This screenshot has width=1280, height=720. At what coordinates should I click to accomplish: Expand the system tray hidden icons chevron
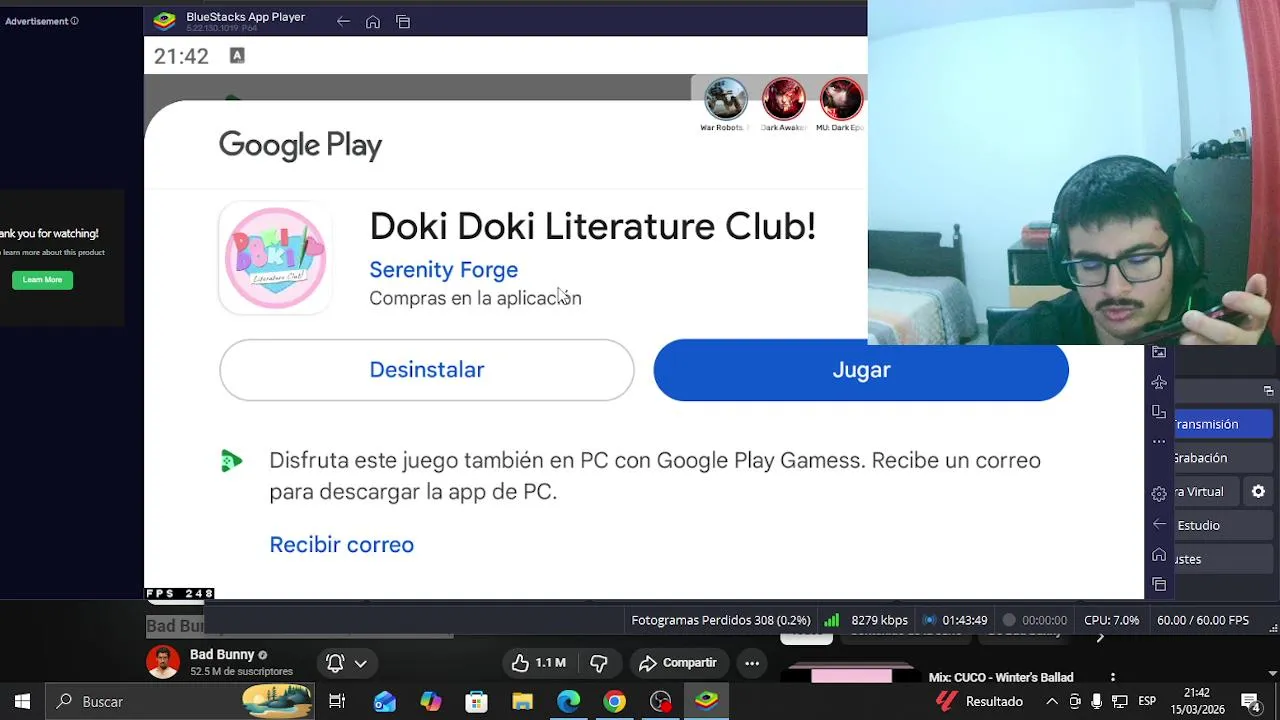1052,702
